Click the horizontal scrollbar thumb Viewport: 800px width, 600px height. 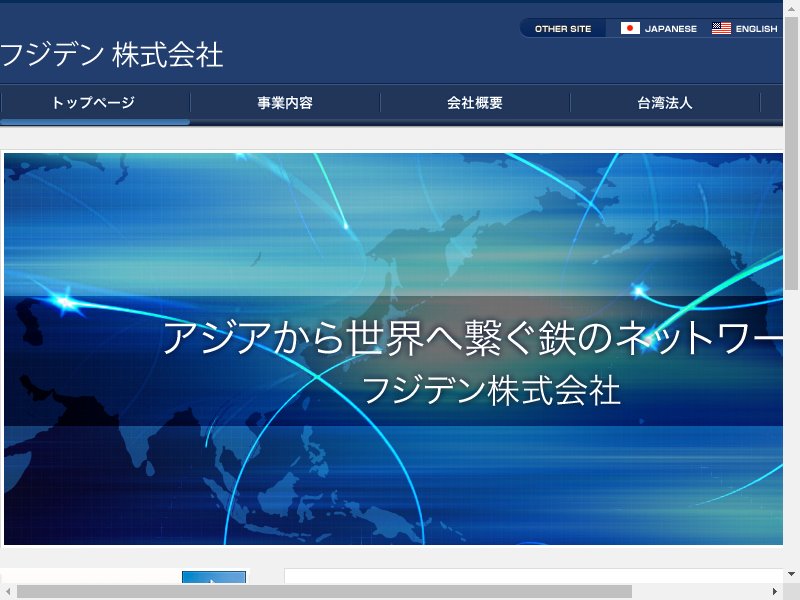coord(324,591)
